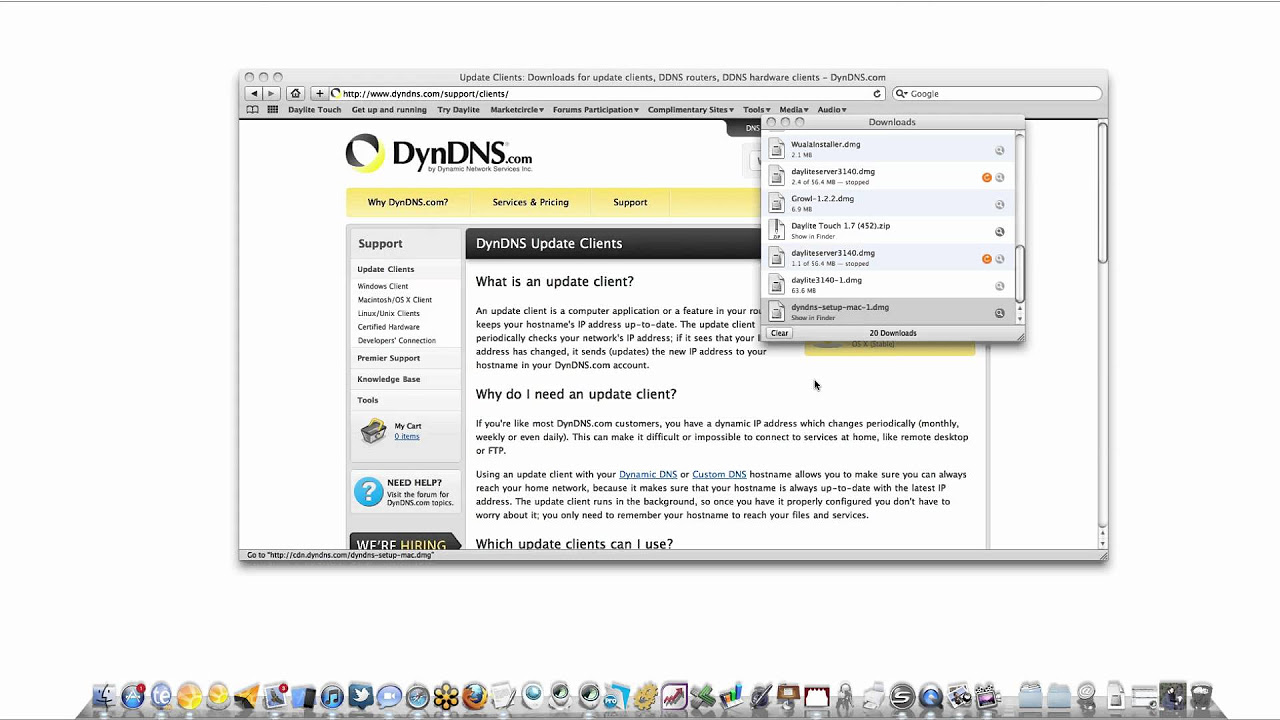
Task: Select the Update Clients sidebar heading
Action: pyautogui.click(x=386, y=269)
